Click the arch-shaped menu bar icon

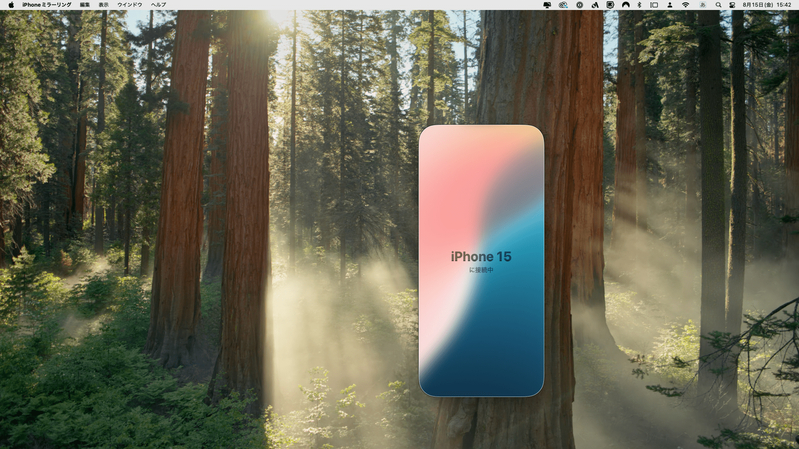pos(626,5)
